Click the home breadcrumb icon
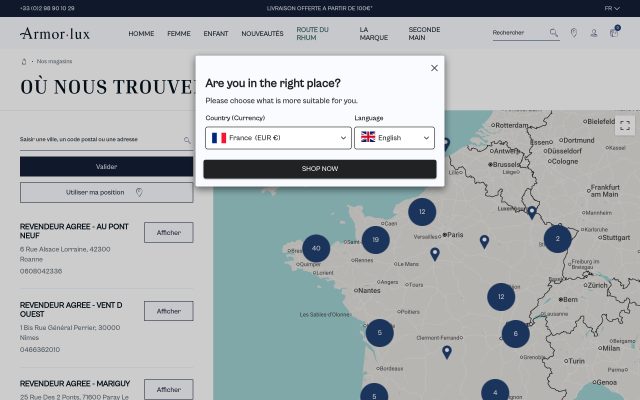 pos(24,62)
